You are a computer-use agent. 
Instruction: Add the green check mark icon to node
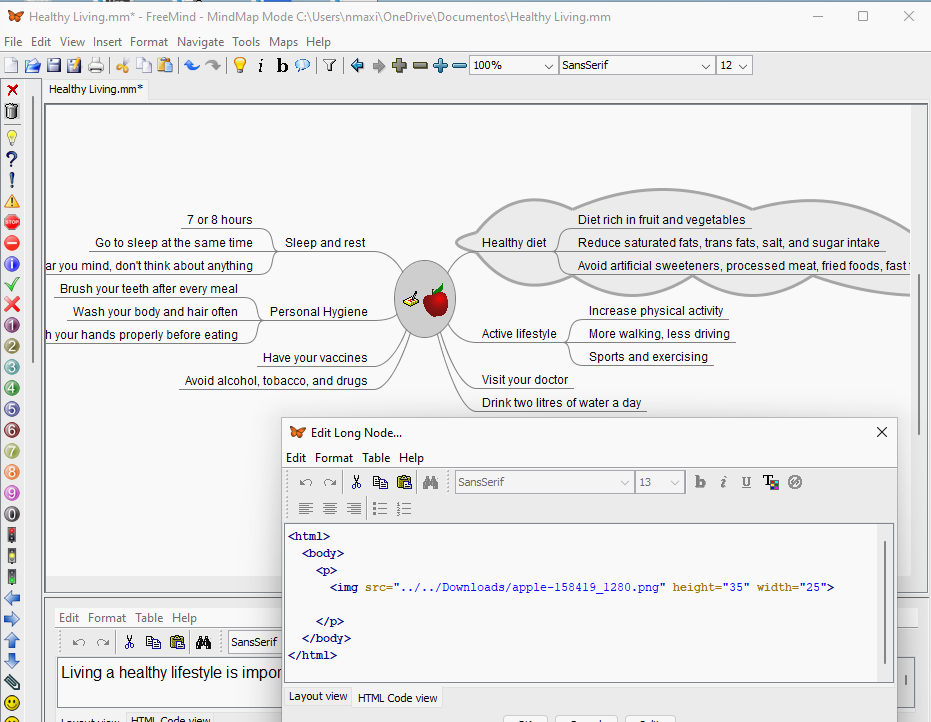click(x=12, y=285)
